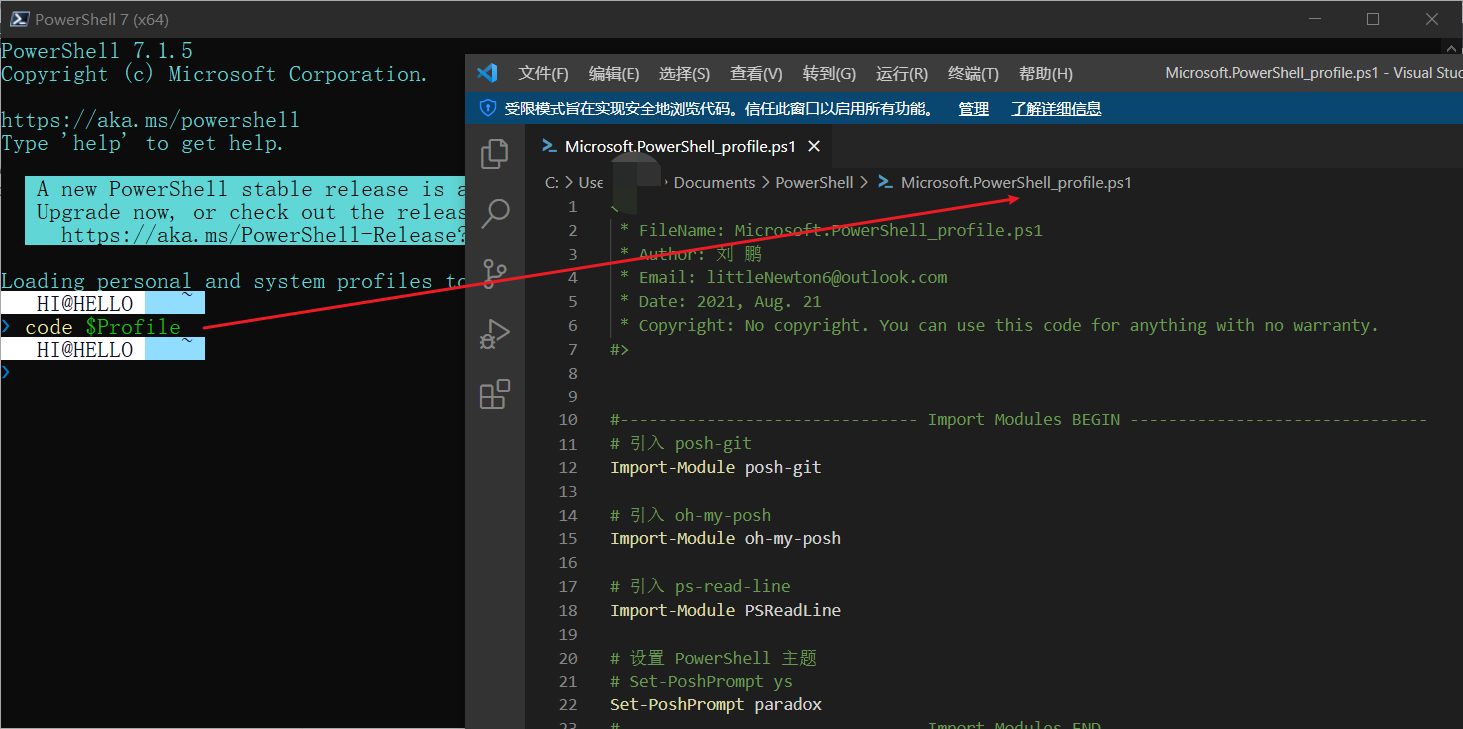1463x729 pixels.
Task: Click the '# 设置 PowerShell 主题' comment
Action: coord(713,658)
